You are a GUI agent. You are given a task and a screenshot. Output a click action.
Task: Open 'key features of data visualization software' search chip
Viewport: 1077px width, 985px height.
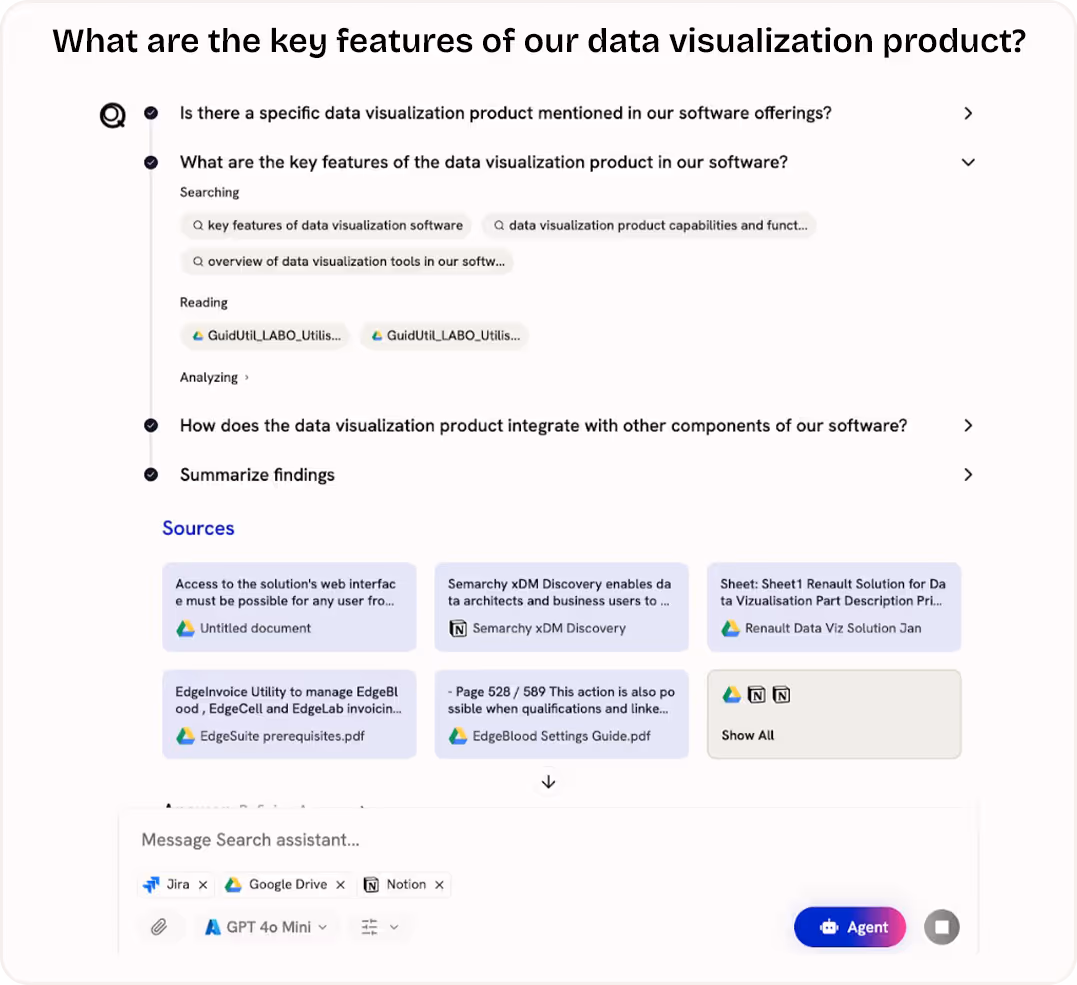pyautogui.click(x=326, y=225)
